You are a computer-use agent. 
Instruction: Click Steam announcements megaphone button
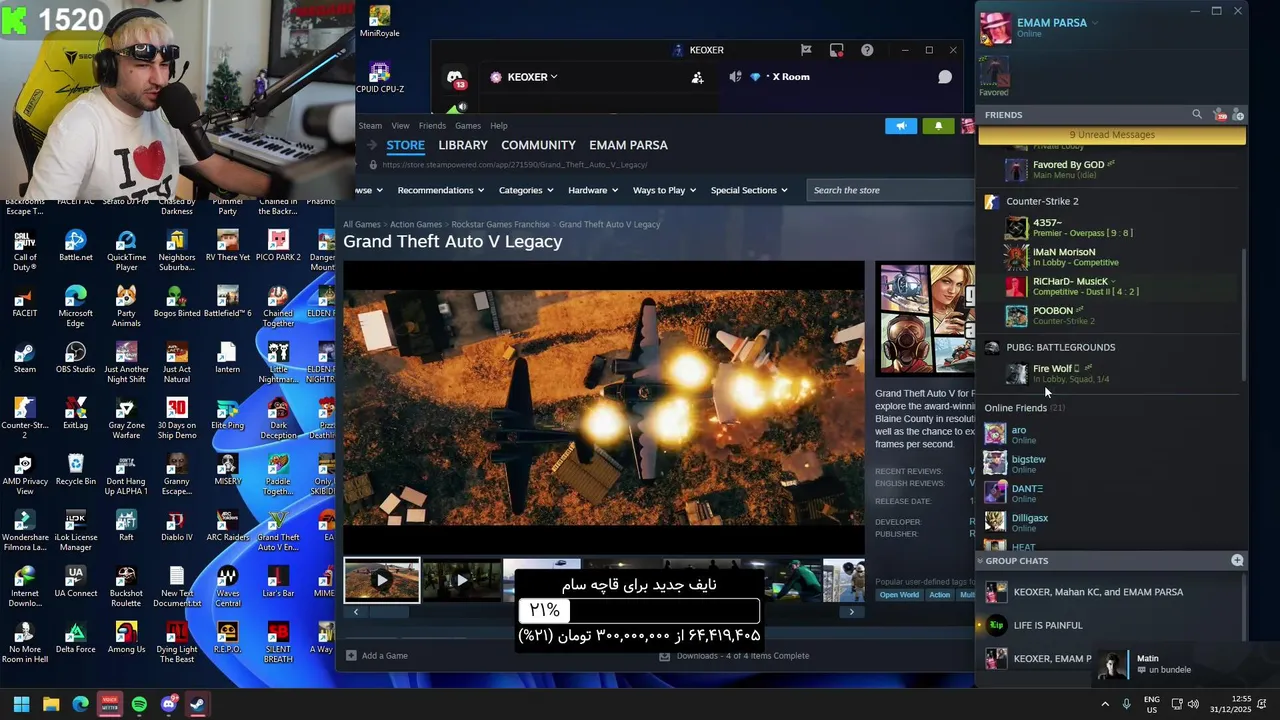click(901, 126)
